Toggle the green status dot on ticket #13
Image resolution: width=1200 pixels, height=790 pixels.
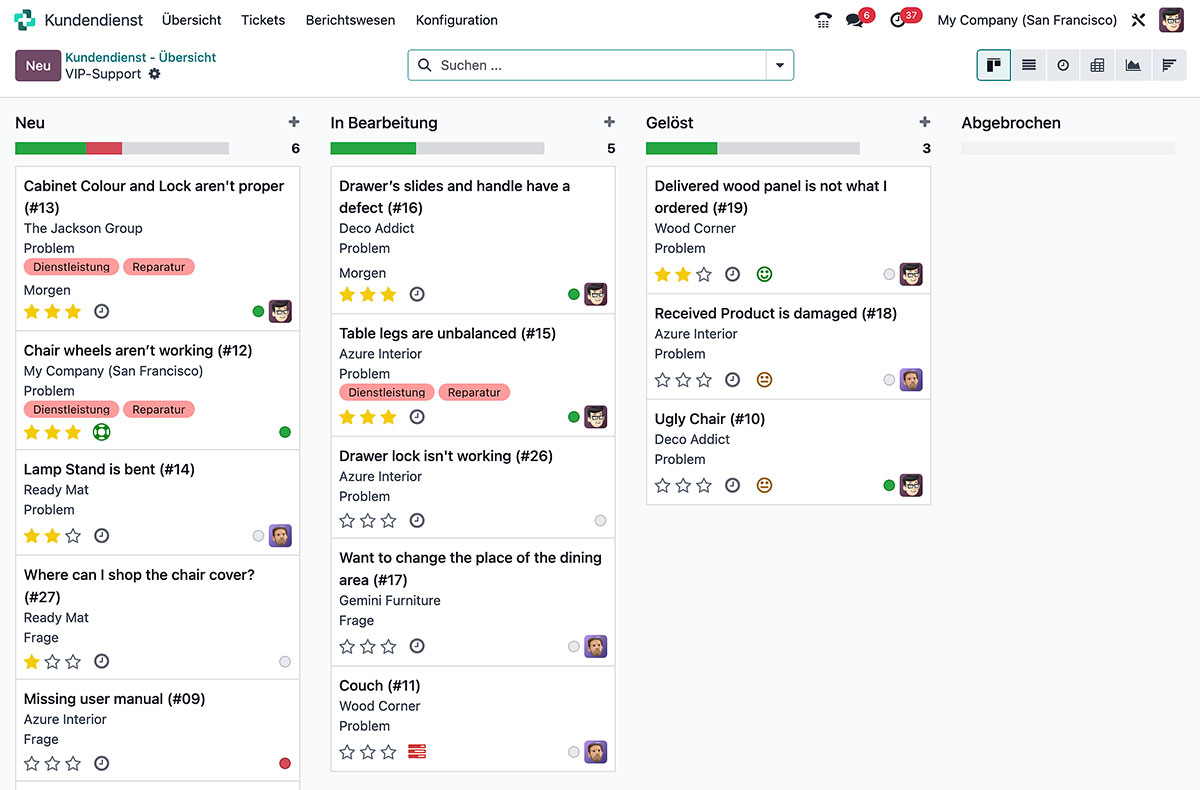pos(258,312)
